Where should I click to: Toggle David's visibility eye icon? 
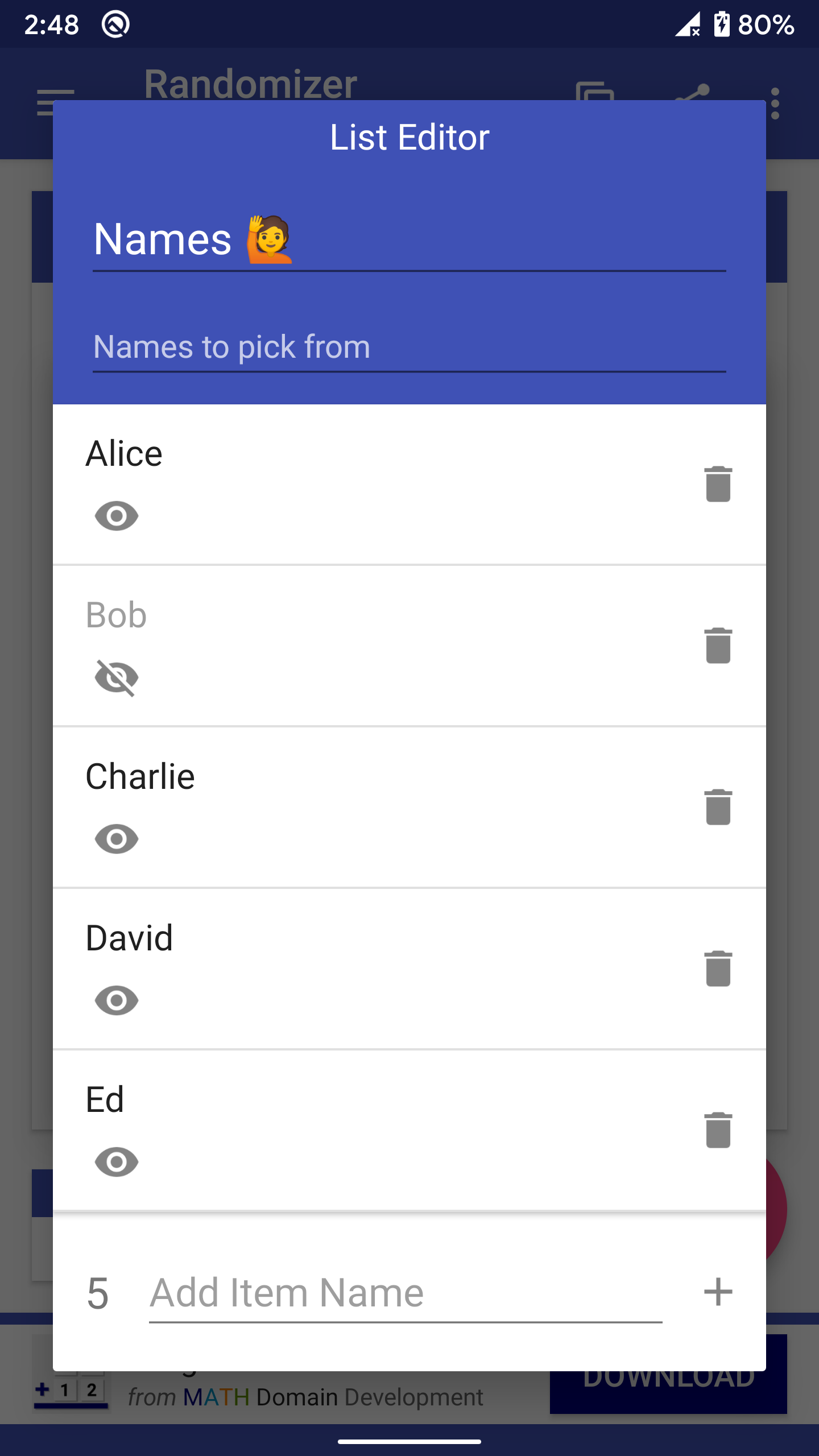(x=117, y=1000)
